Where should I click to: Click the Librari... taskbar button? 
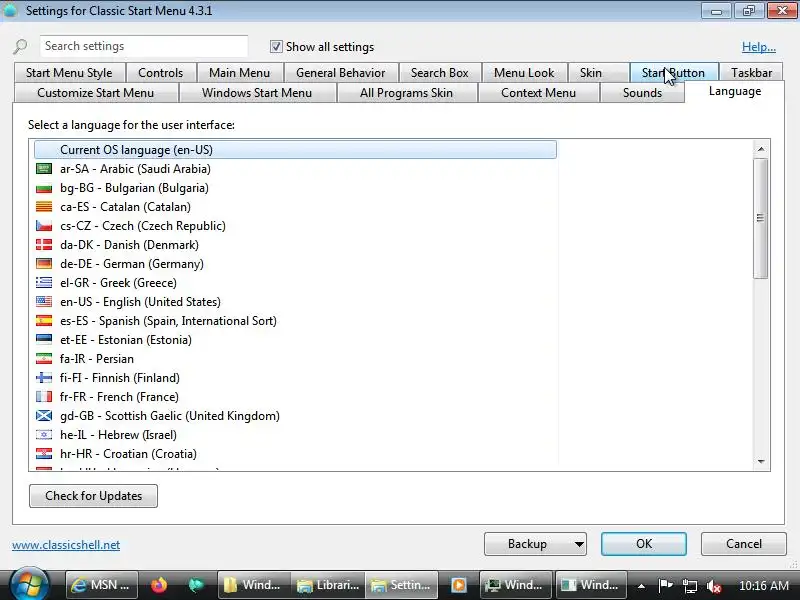click(328, 585)
